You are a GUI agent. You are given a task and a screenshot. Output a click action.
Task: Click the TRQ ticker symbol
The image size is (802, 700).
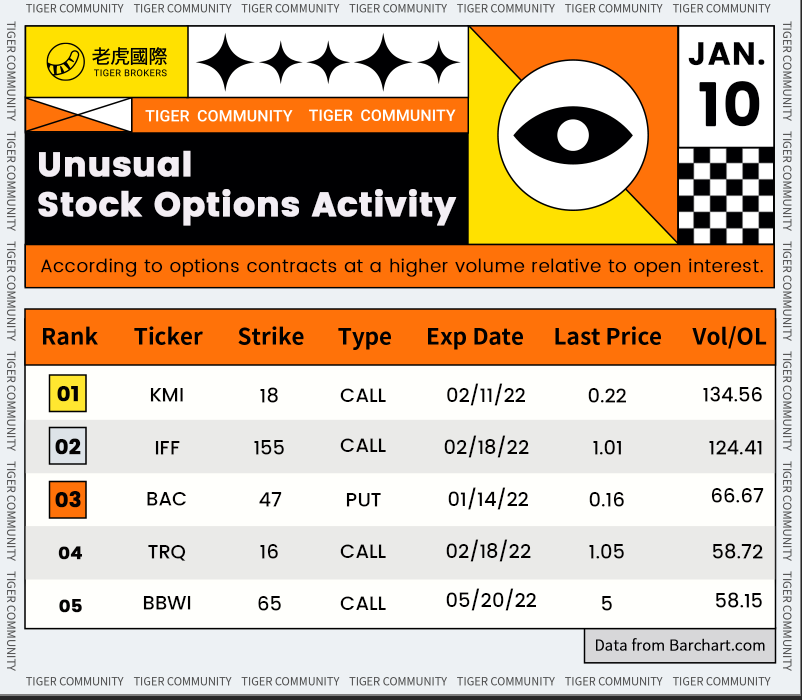pos(166,552)
